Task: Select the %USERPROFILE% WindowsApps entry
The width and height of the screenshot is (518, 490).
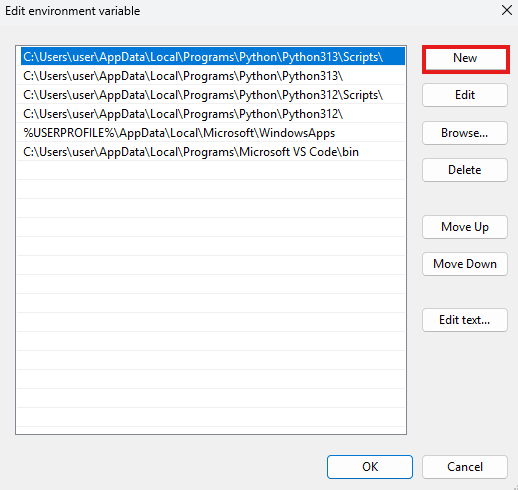Action: tap(211, 133)
